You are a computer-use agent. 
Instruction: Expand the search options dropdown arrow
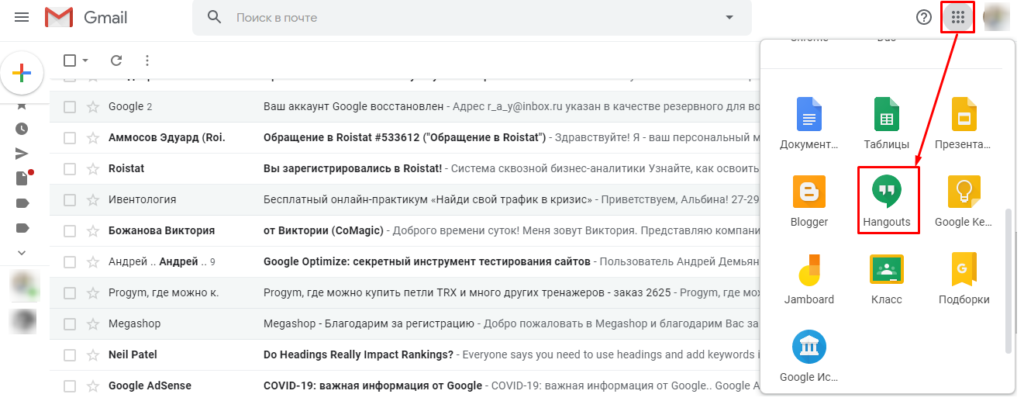click(730, 17)
